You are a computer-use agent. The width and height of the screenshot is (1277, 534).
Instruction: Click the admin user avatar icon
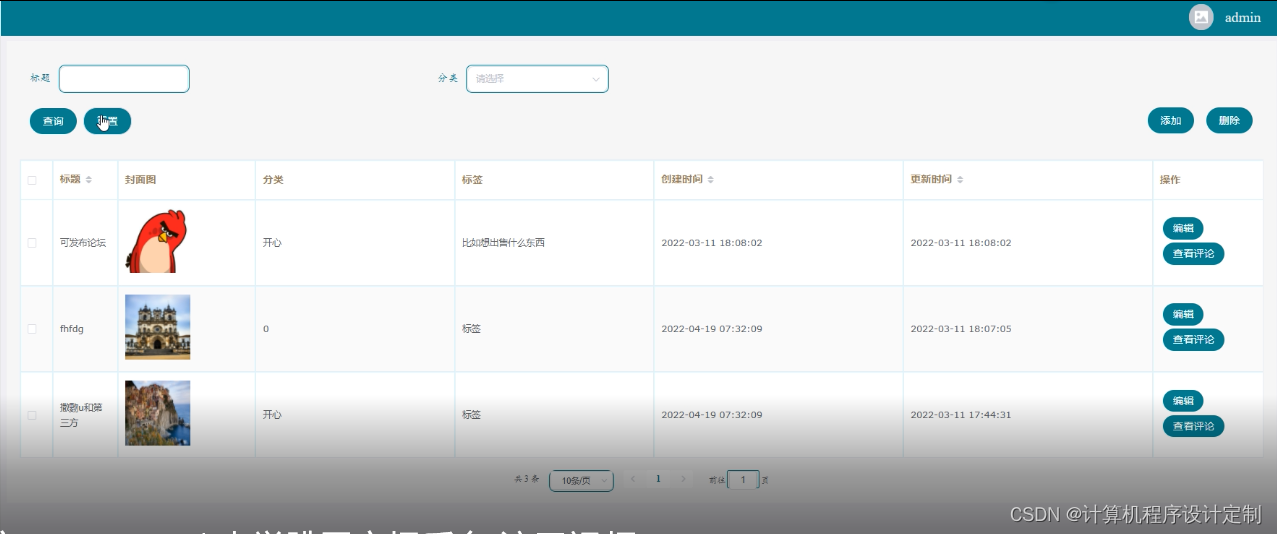pyautogui.click(x=1201, y=17)
